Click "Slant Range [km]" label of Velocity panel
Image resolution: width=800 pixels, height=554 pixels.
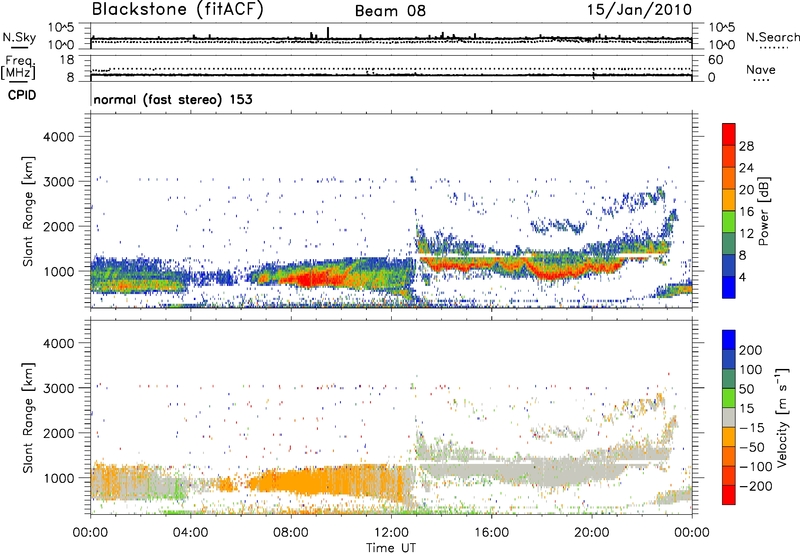[28, 418]
